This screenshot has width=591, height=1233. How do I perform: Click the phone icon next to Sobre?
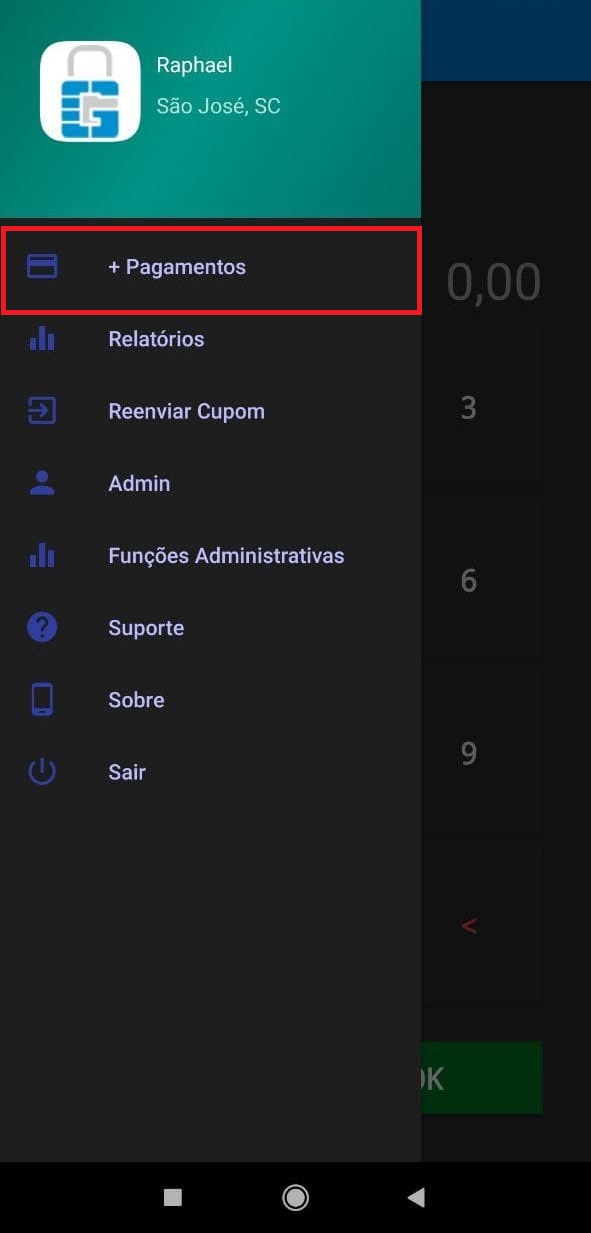(41, 699)
